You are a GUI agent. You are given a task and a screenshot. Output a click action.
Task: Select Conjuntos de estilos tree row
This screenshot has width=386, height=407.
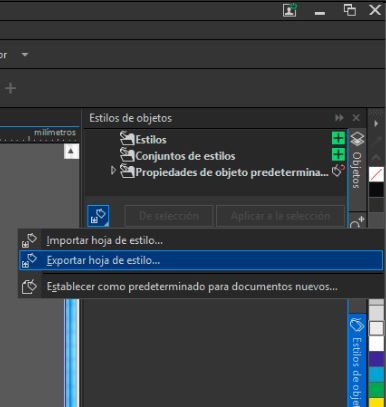[215, 155]
